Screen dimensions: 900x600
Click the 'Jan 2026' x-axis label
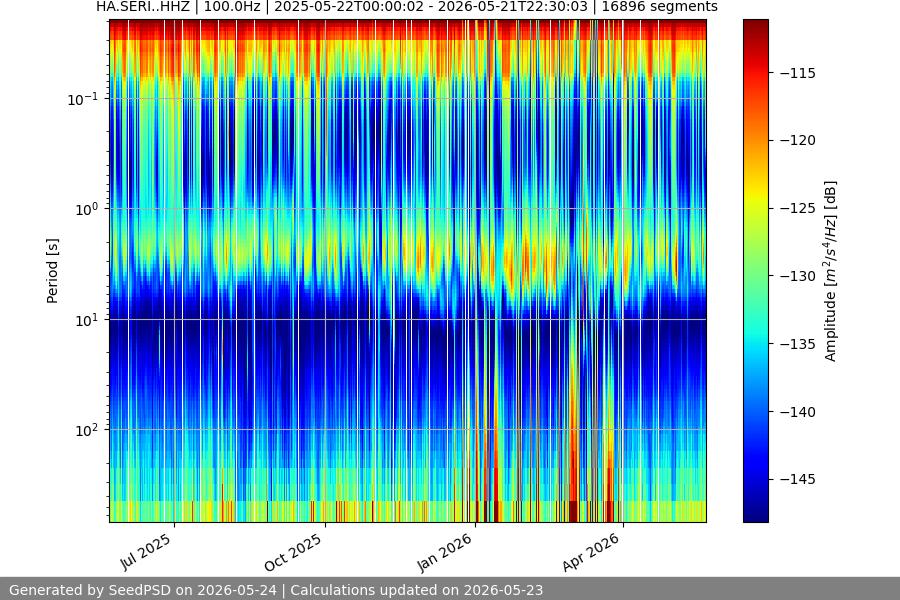click(x=444, y=552)
